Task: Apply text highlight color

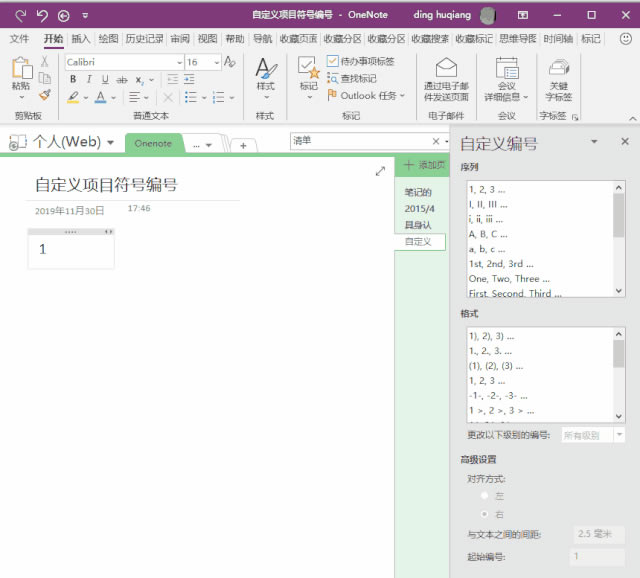Action: [73, 97]
